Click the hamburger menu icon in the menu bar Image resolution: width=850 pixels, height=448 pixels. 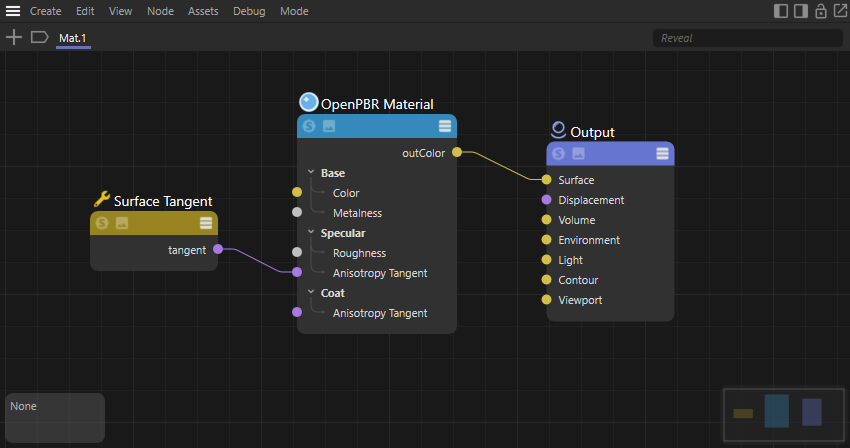coord(13,11)
